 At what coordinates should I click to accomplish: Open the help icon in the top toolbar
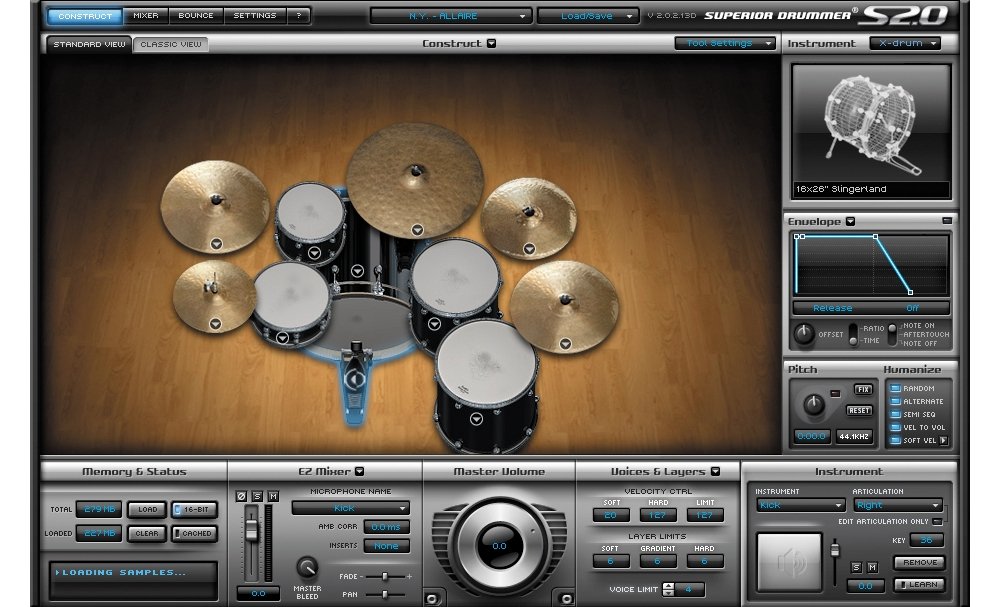(x=297, y=15)
